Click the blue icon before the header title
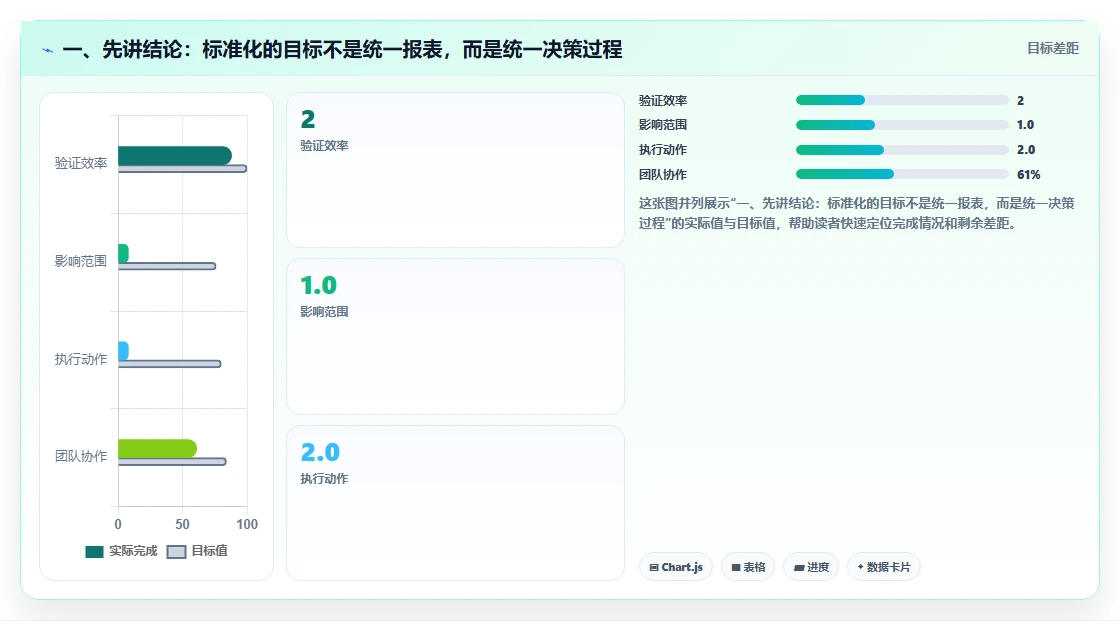This screenshot has height=621, width=1120. [x=48, y=50]
